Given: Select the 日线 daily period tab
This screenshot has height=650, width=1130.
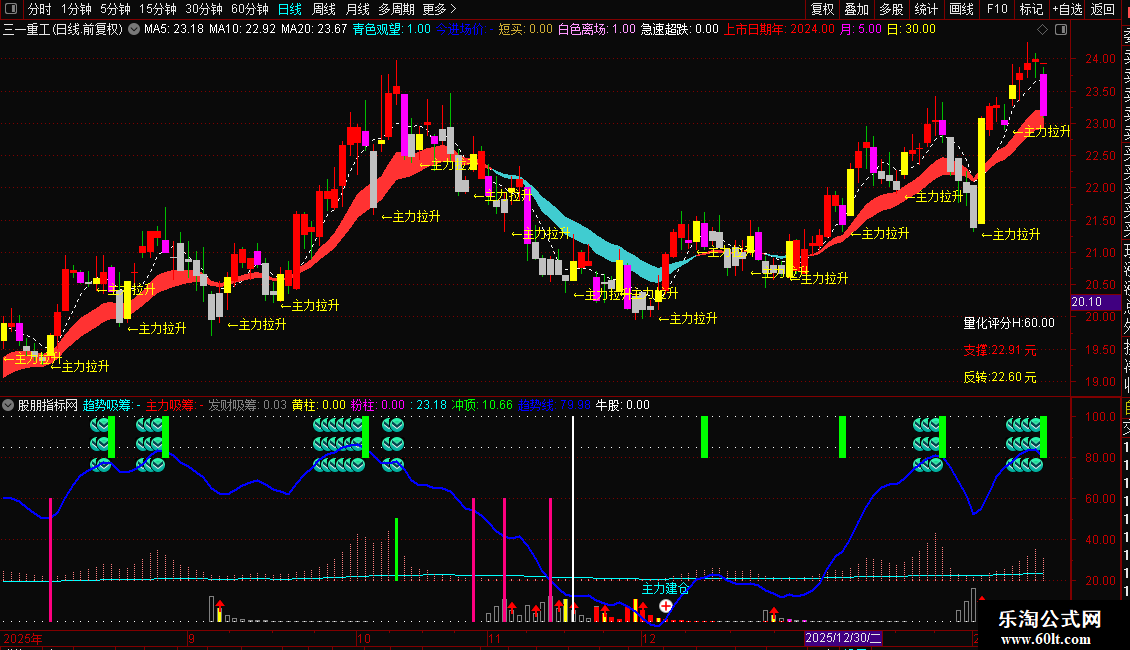Looking at the screenshot, I should pos(290,9).
